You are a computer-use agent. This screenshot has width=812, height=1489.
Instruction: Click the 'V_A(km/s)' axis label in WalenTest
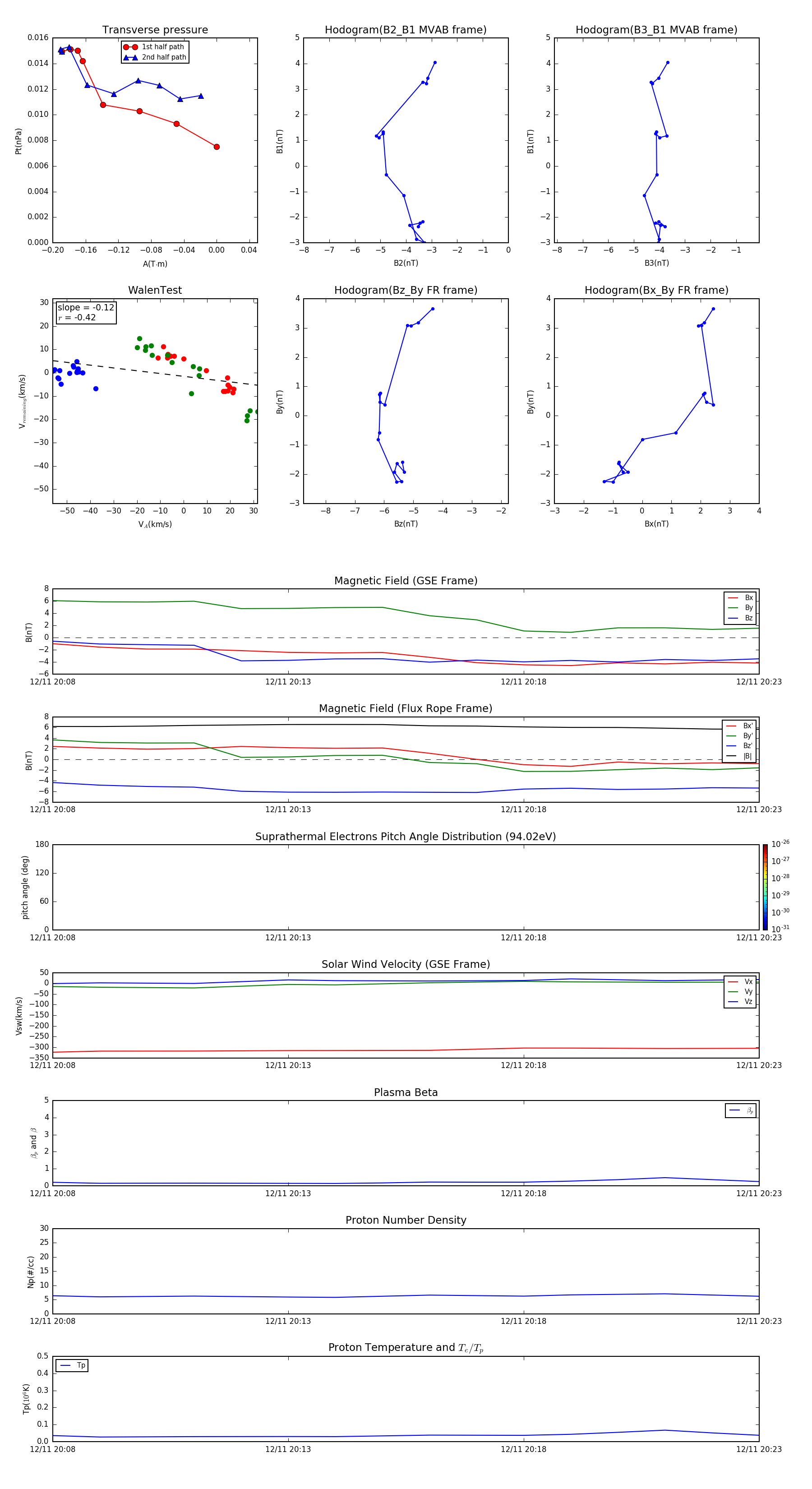155,524
